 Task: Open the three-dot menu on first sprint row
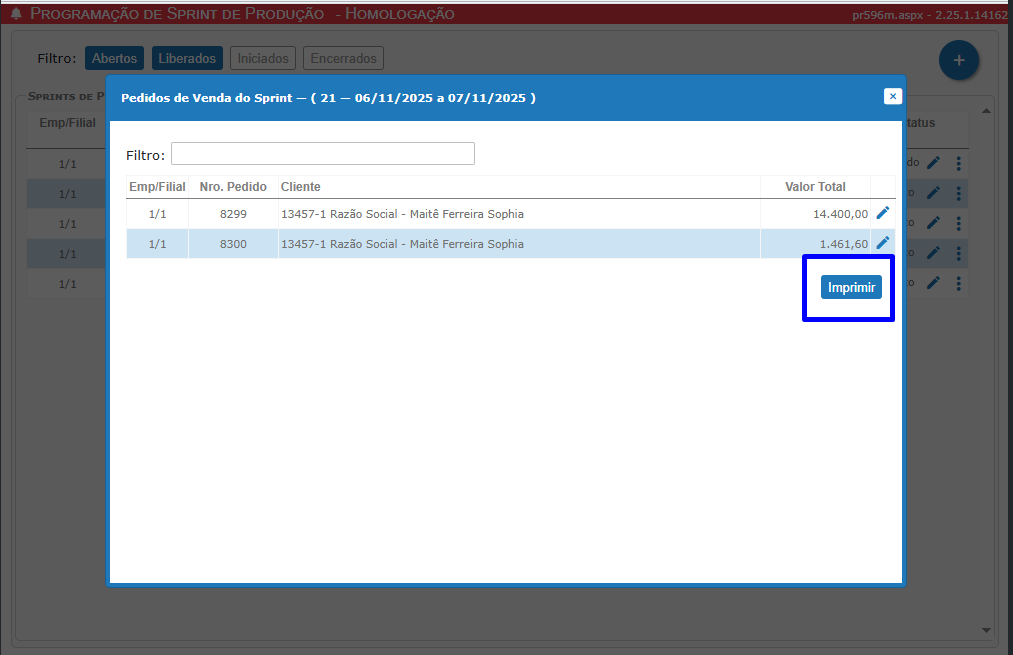point(958,163)
